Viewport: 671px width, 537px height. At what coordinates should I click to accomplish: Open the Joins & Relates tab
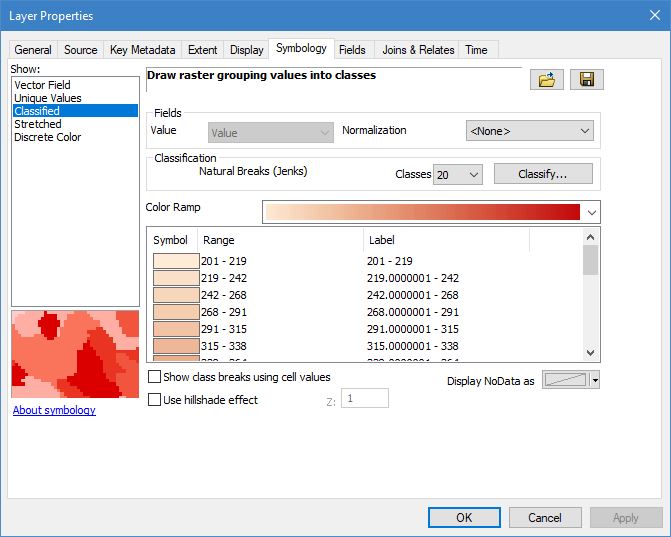[x=418, y=50]
